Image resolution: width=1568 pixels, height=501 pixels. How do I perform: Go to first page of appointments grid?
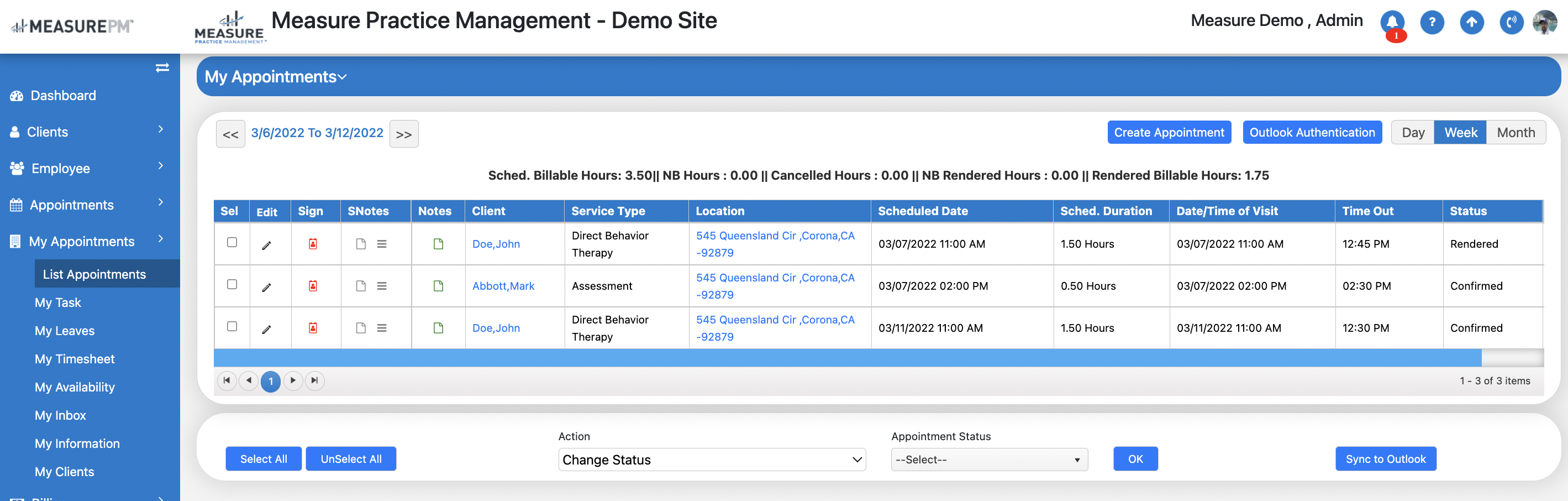coord(227,381)
